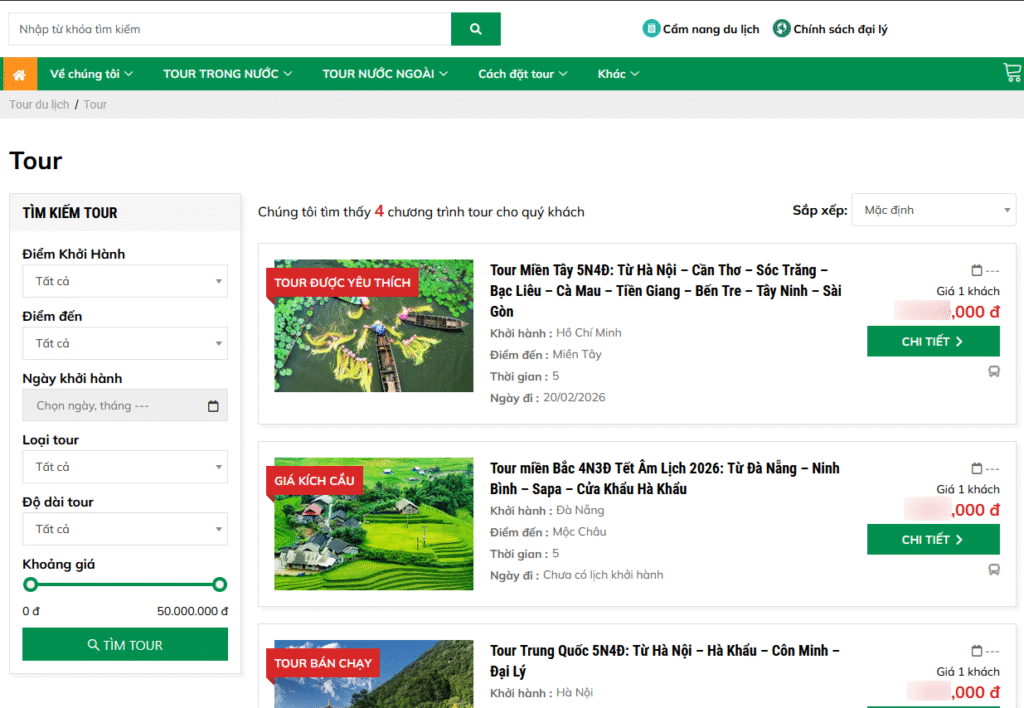Click the Chính sách đại lý globe icon
1024x708 pixels.
click(781, 29)
